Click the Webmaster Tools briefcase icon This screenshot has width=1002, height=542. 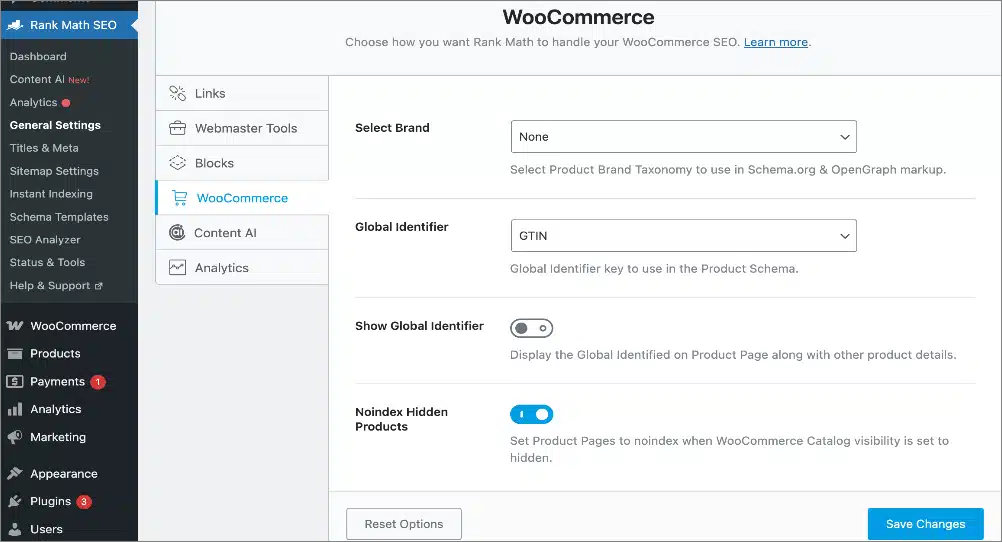click(177, 128)
